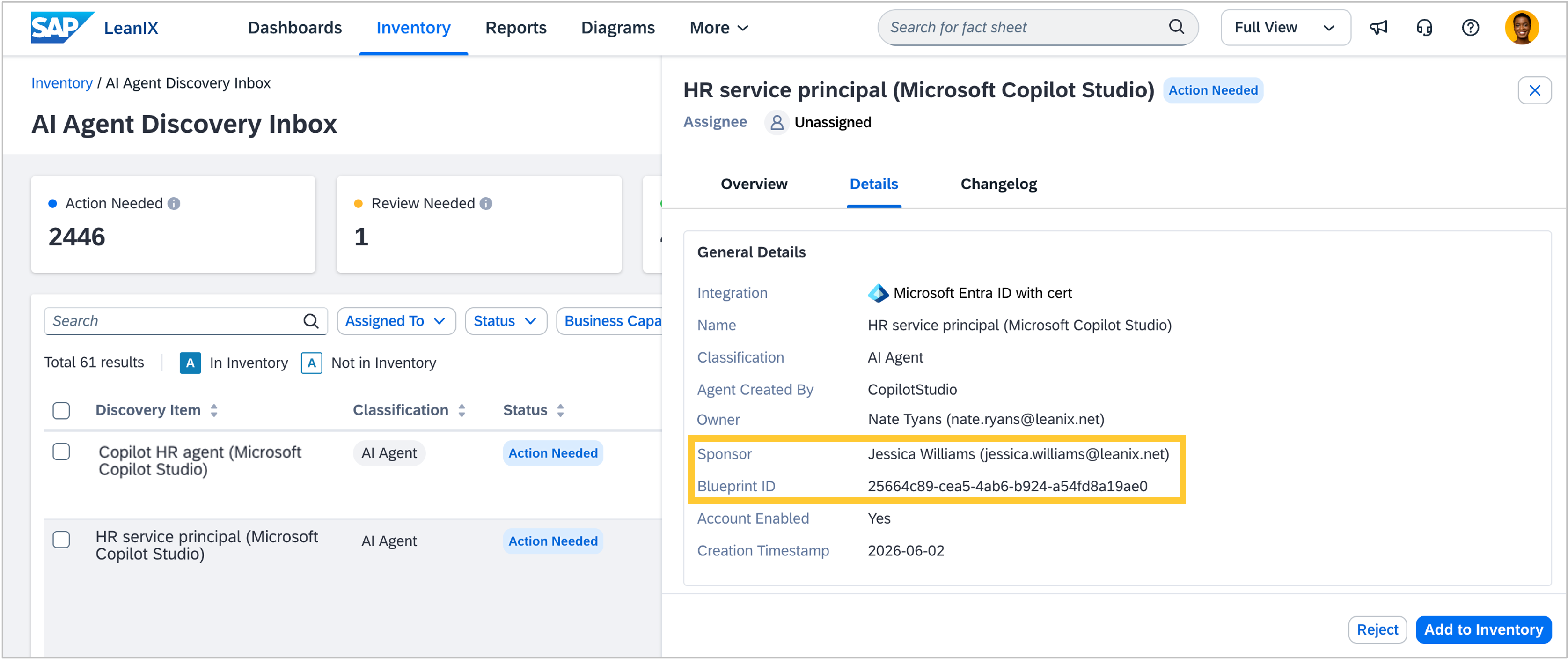Click the Microsoft Entra ID integration icon
1568x659 pixels.
click(878, 293)
